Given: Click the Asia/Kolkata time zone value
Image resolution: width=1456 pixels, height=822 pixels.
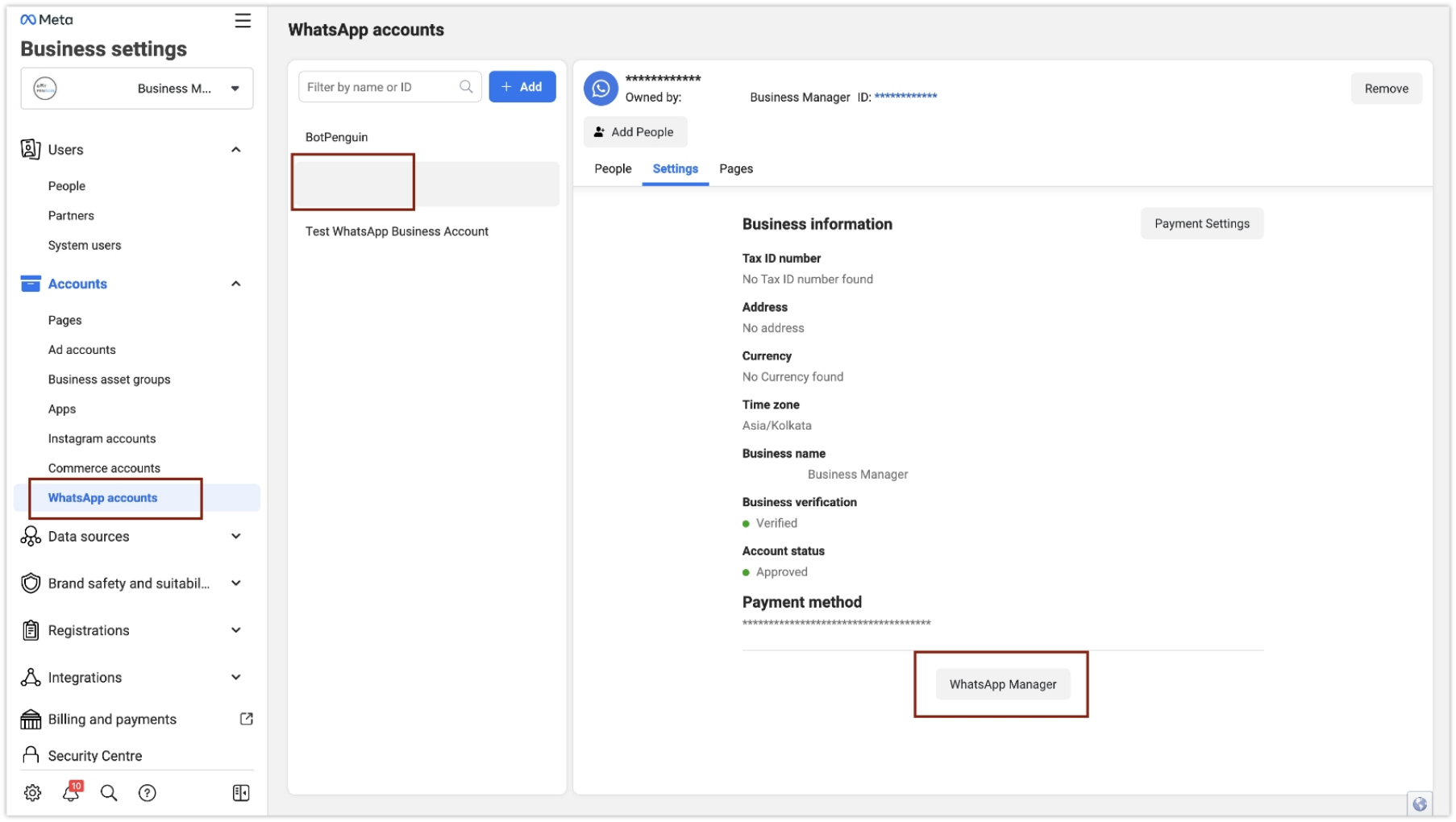Looking at the screenshot, I should click(777, 426).
